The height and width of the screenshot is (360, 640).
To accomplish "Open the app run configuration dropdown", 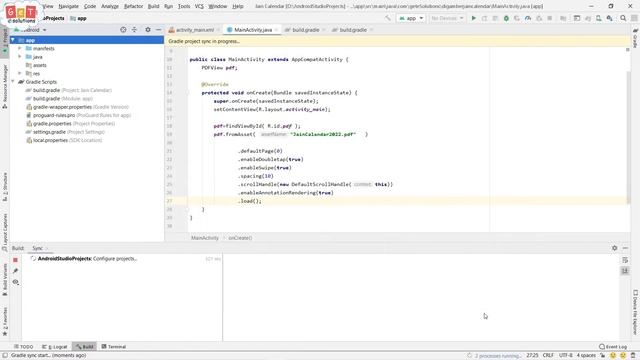I will coord(411,18).
